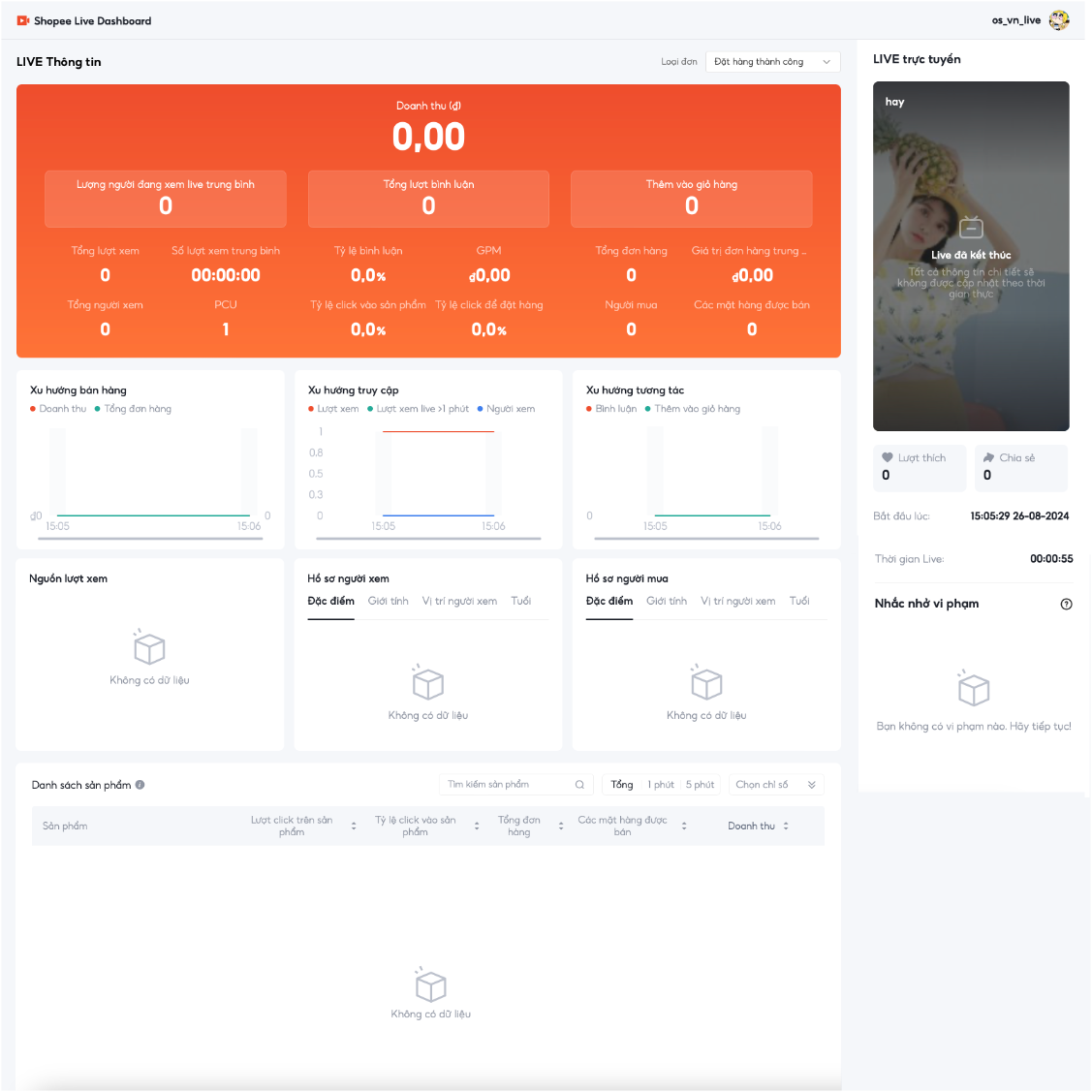Toggle Doanh thu legend in sales trend
The height and width of the screenshot is (1092, 1092).
58,409
